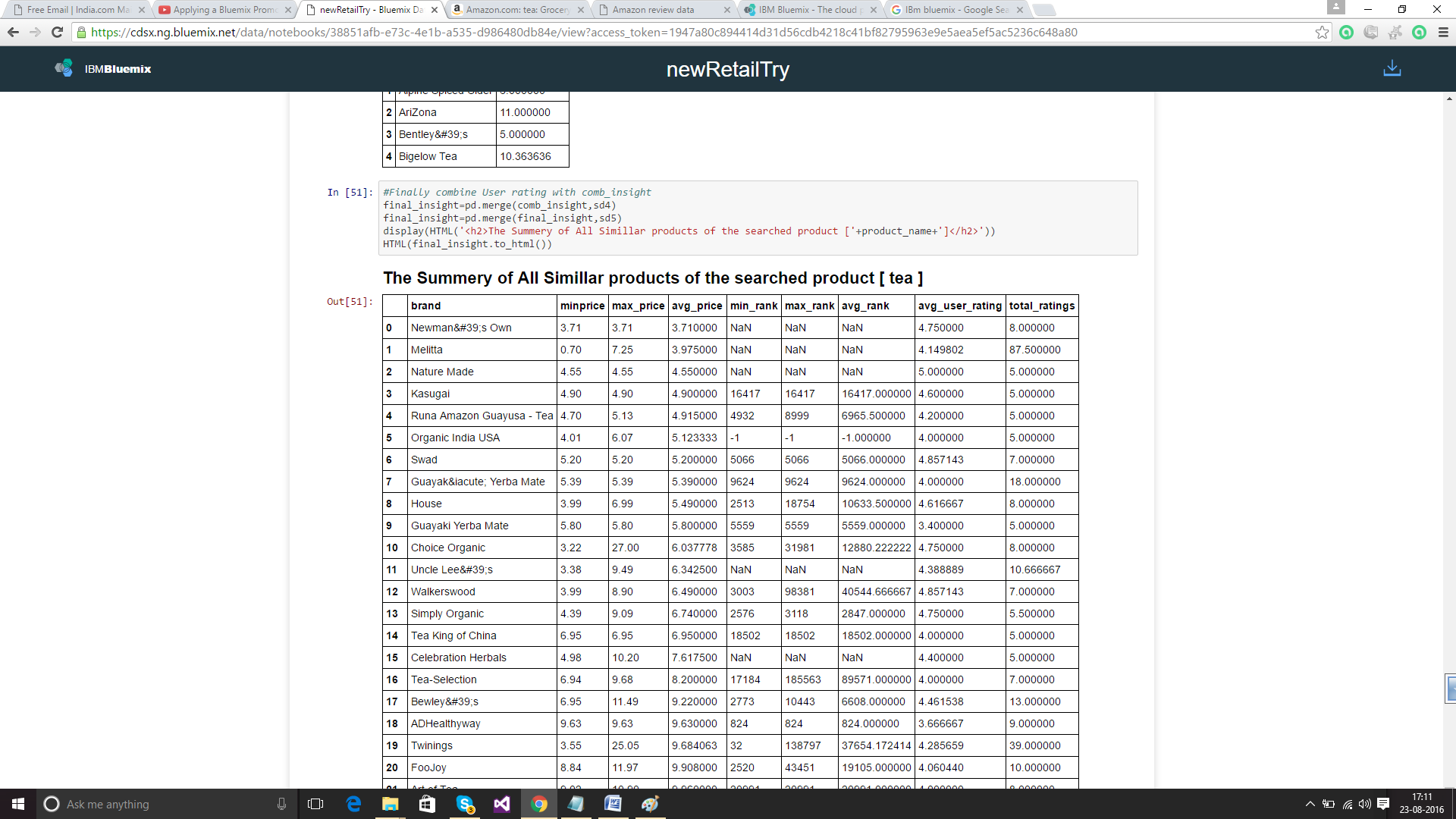This screenshot has width=1456, height=819.
Task: Open Skype from the taskbar
Action: click(465, 804)
